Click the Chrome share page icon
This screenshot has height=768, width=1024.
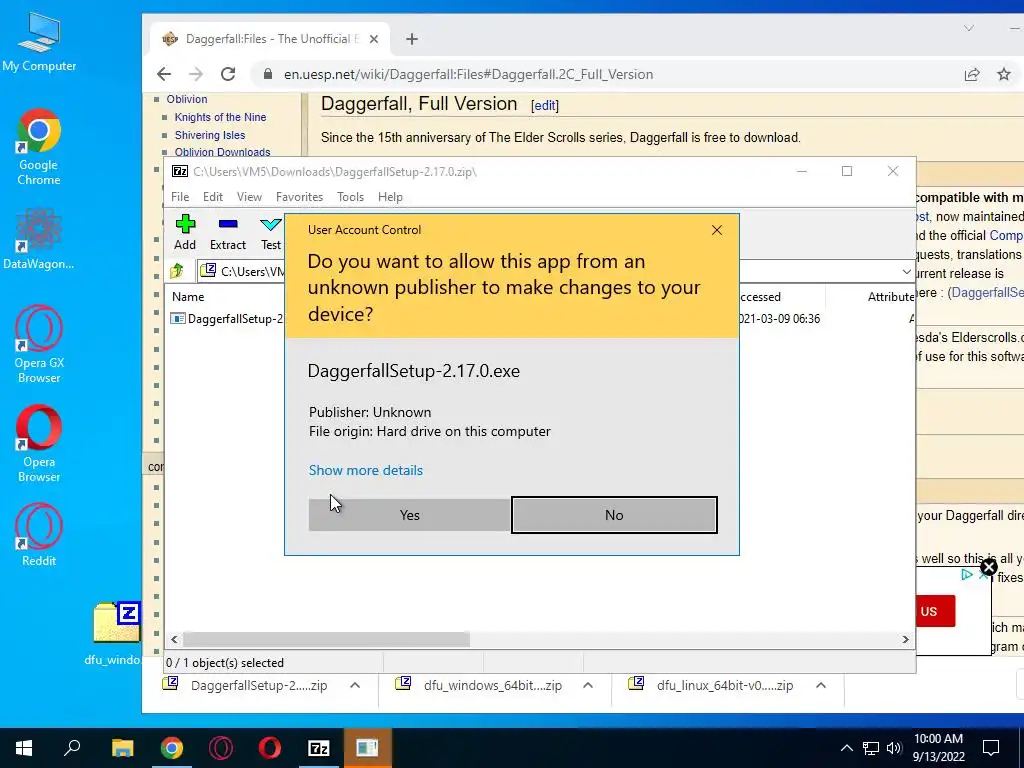coord(972,74)
